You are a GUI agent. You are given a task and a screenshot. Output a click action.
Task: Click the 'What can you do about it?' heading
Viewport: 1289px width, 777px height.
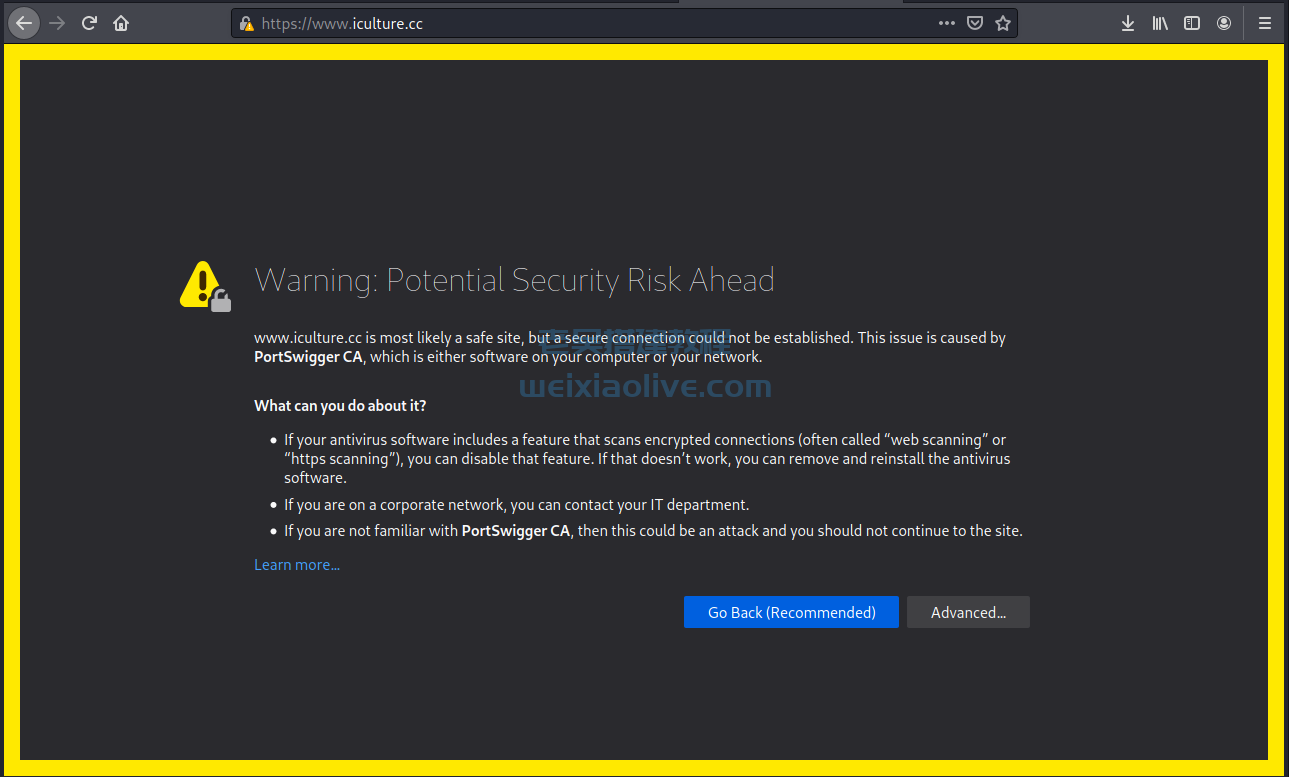(340, 405)
